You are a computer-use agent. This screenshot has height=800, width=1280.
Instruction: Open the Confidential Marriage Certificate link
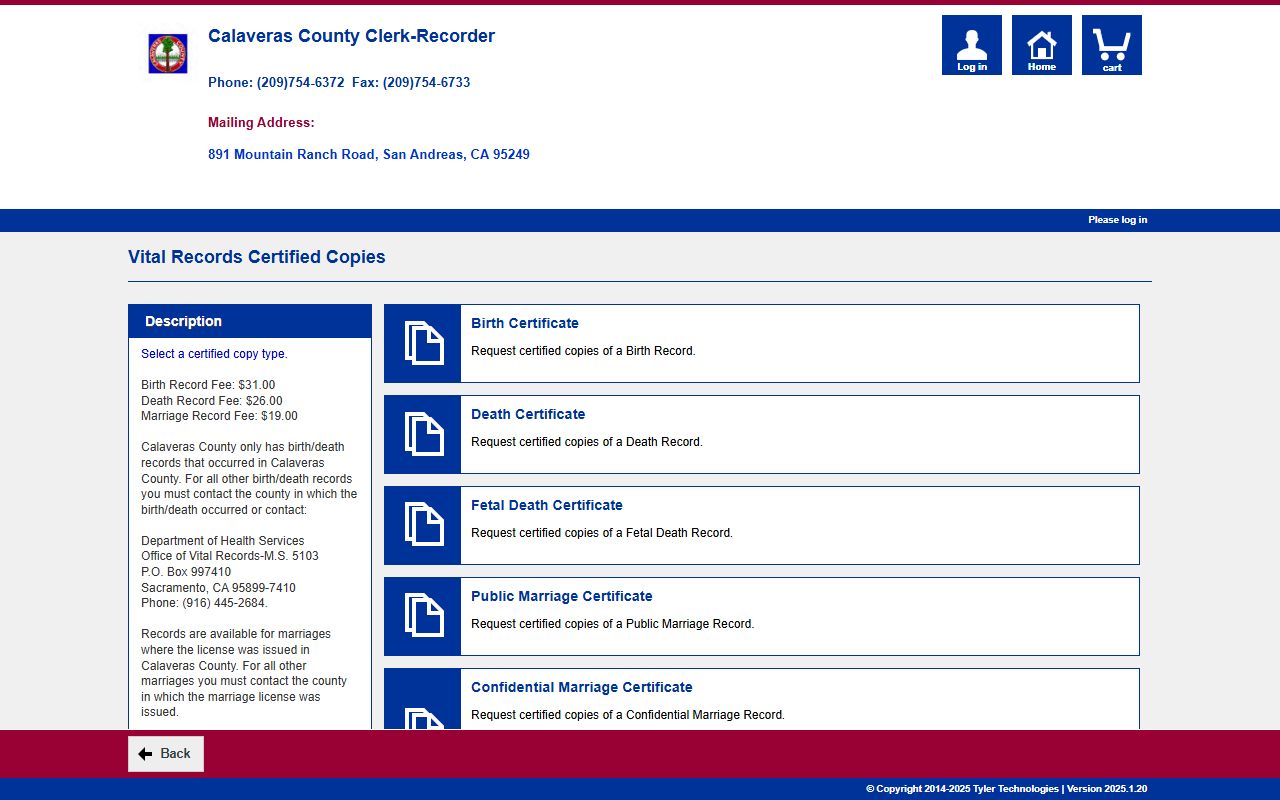(x=582, y=687)
